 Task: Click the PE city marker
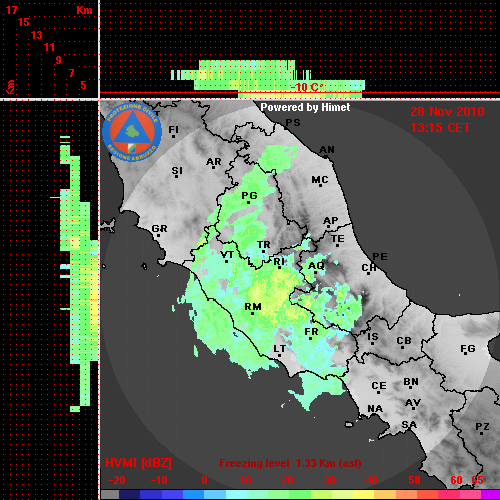[x=380, y=256]
